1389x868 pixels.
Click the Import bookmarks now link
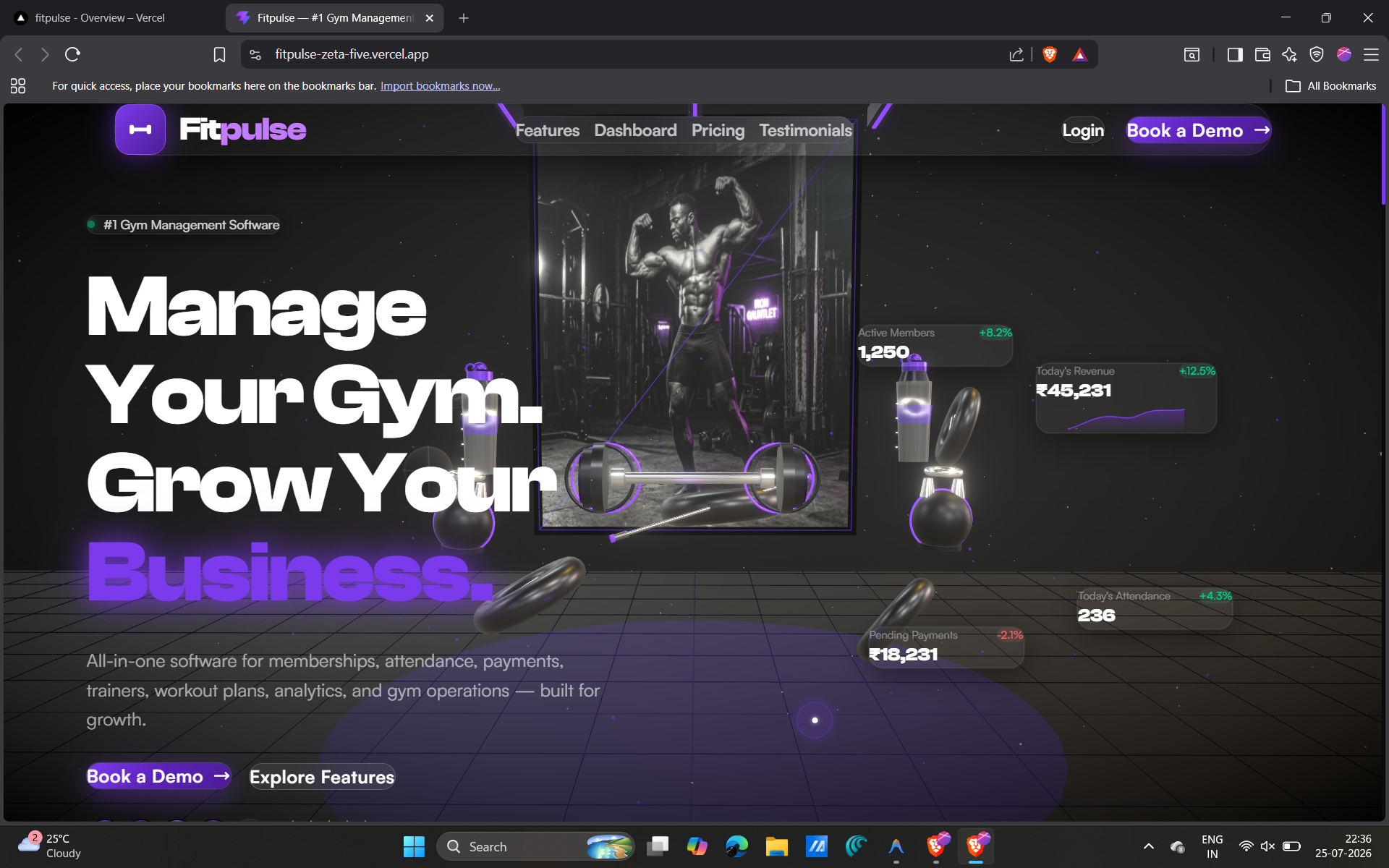click(x=440, y=86)
